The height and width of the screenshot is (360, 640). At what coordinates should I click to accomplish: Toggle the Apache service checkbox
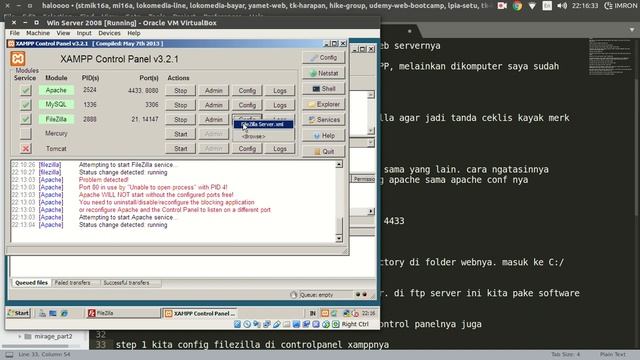click(25, 90)
